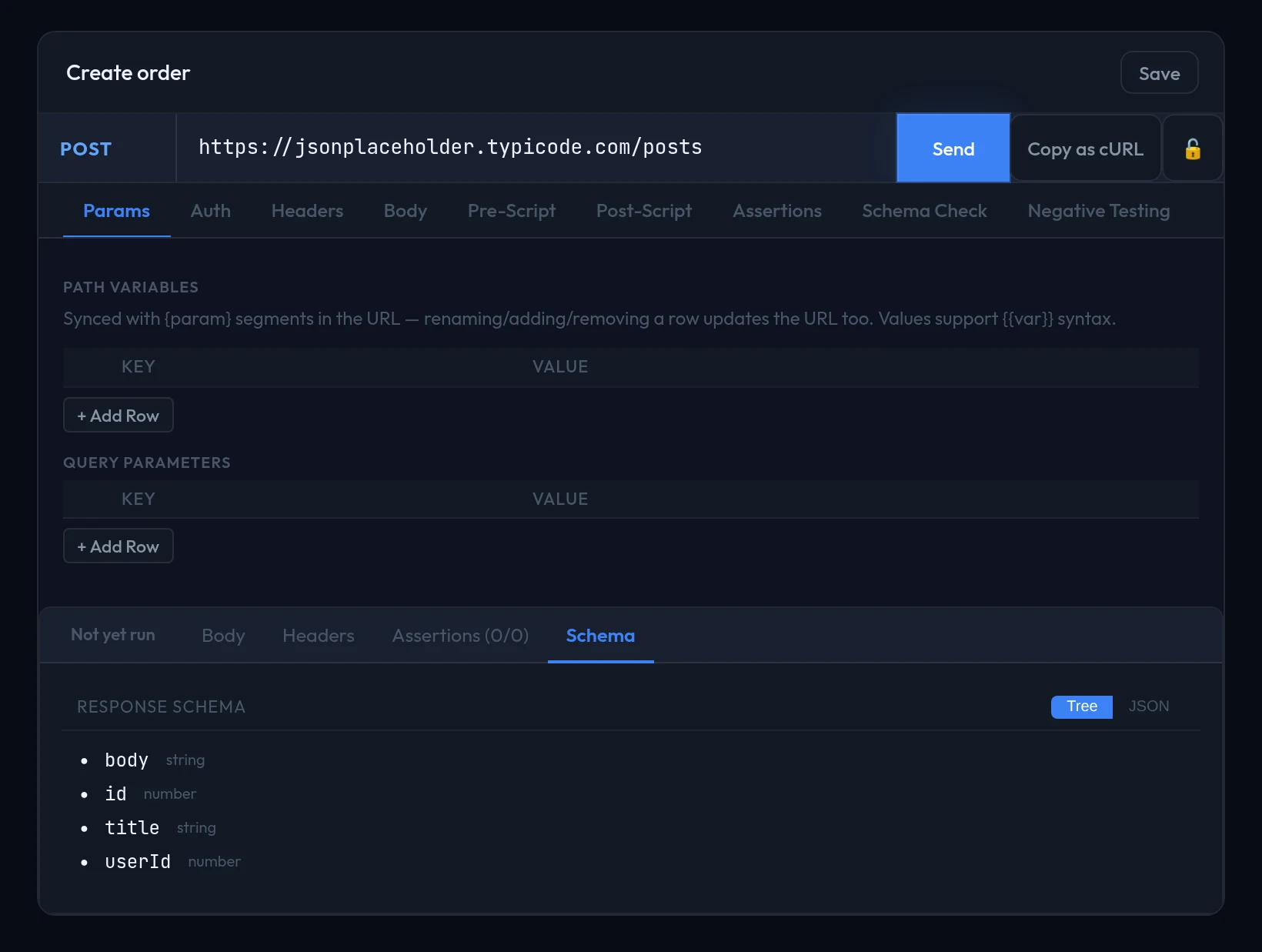Click the Not yet run status
Image resolution: width=1262 pixels, height=952 pixels.
tap(113, 635)
